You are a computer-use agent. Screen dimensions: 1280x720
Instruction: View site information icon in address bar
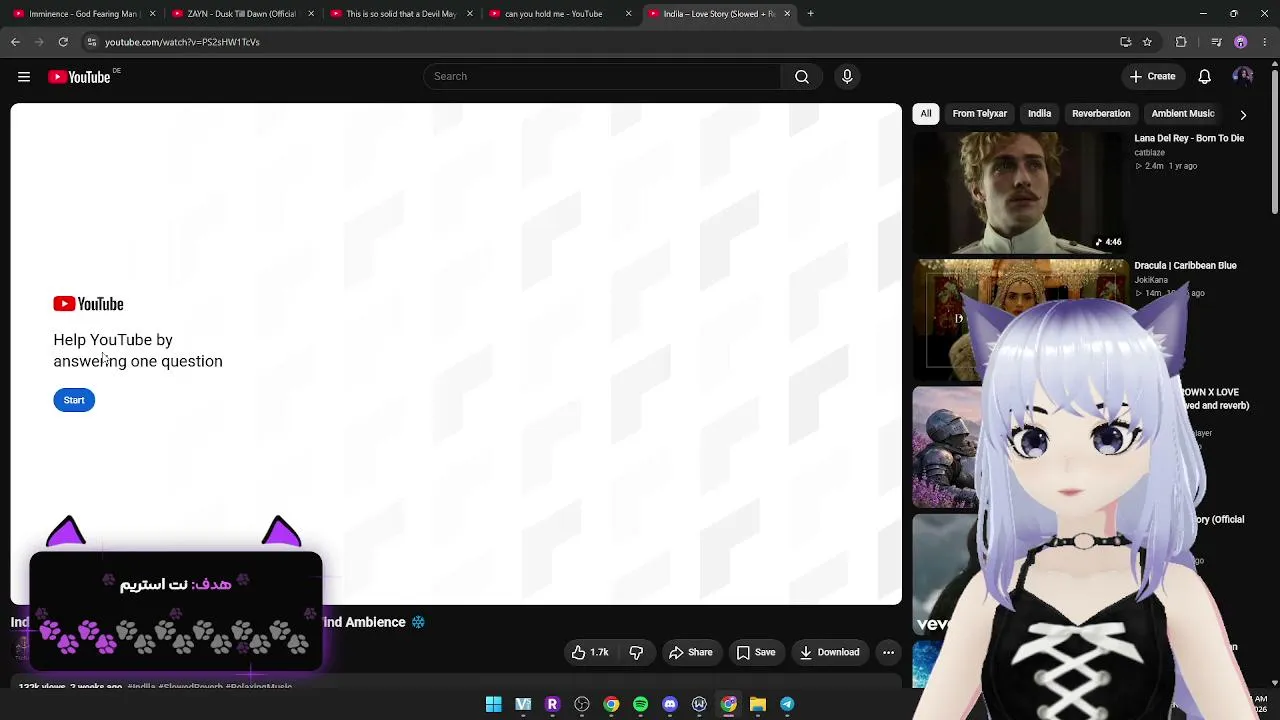[x=92, y=42]
